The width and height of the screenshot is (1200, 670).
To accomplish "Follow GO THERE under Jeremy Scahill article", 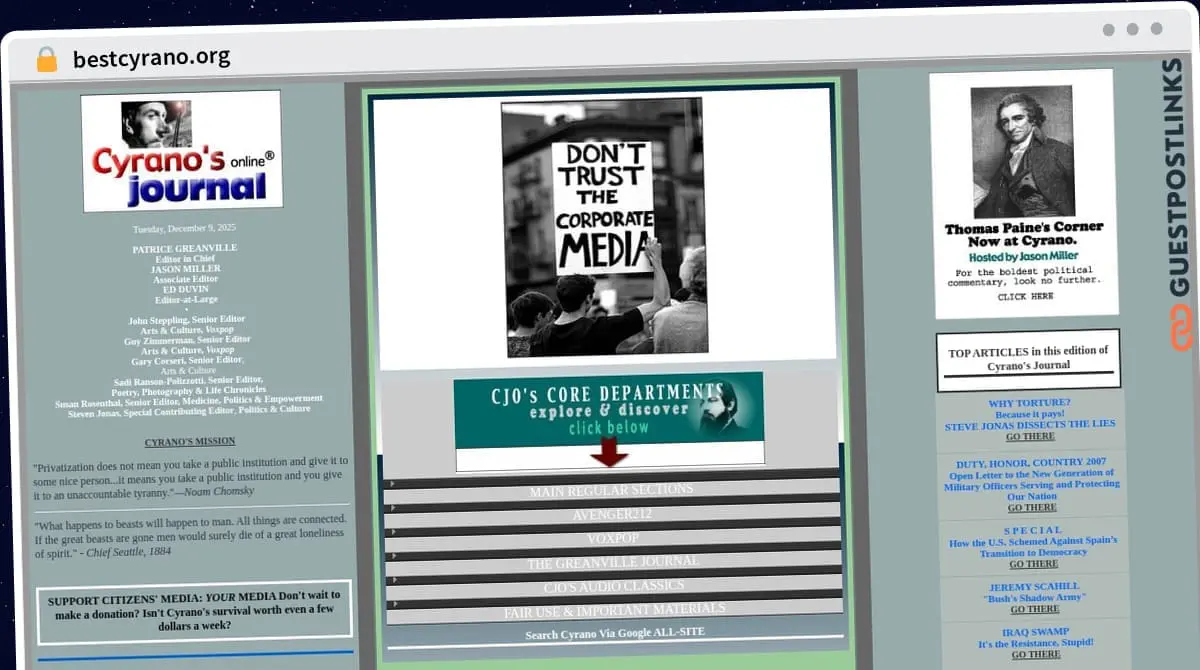I will click(x=1034, y=609).
